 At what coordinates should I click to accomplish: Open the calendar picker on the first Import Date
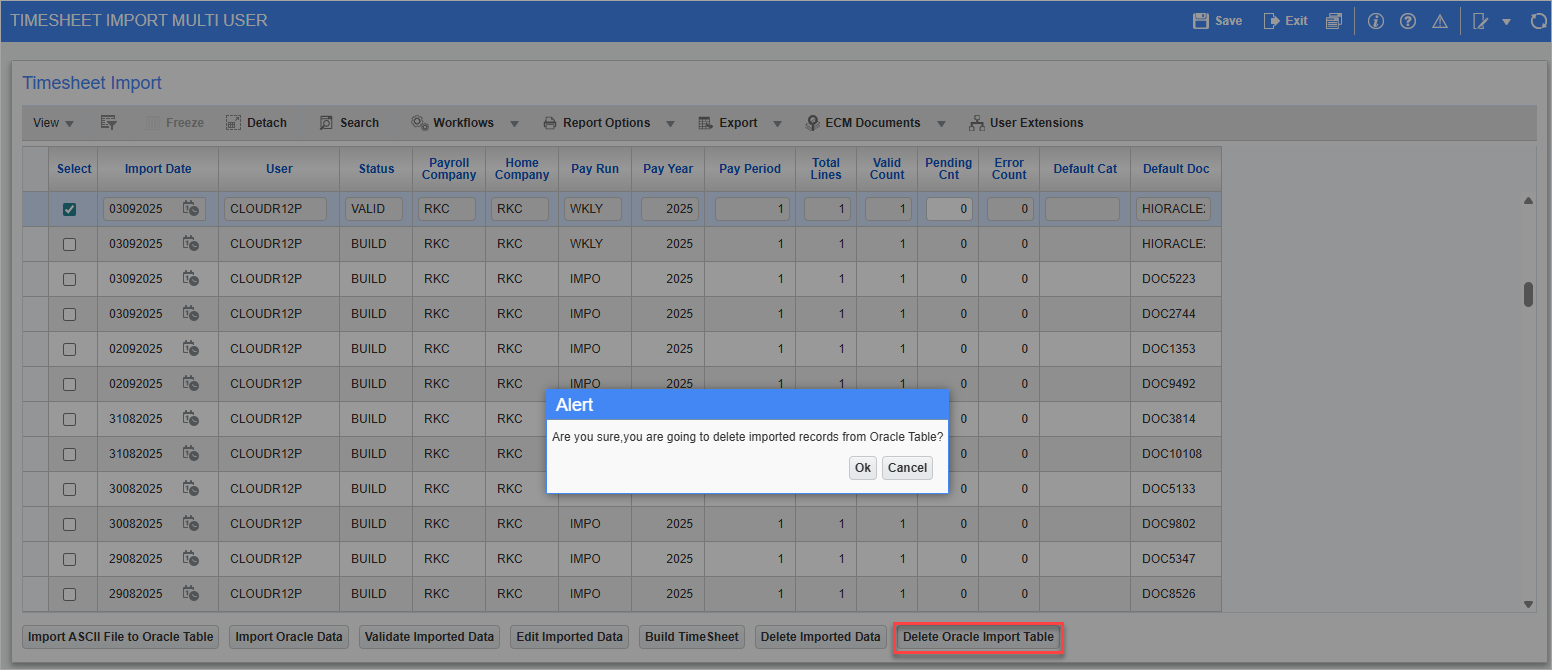[191, 209]
